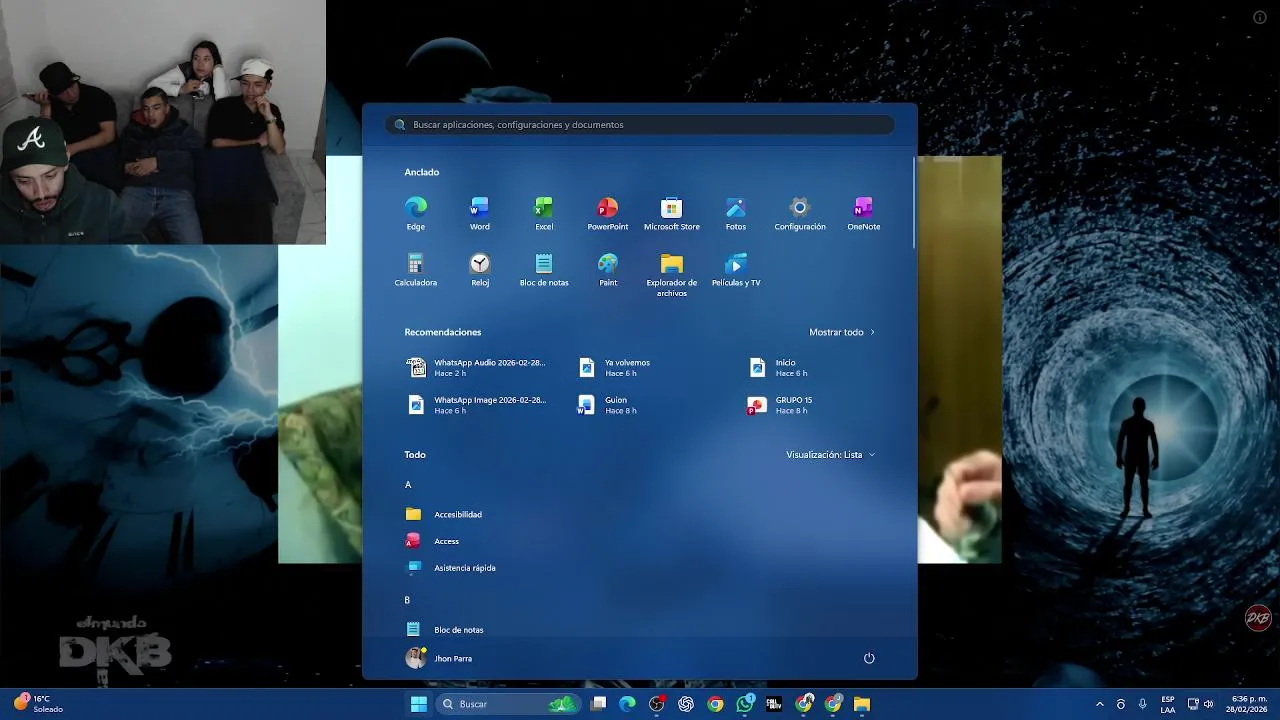Viewport: 1280px width, 720px height.
Task: Click the Start menu search field
Action: (640, 125)
